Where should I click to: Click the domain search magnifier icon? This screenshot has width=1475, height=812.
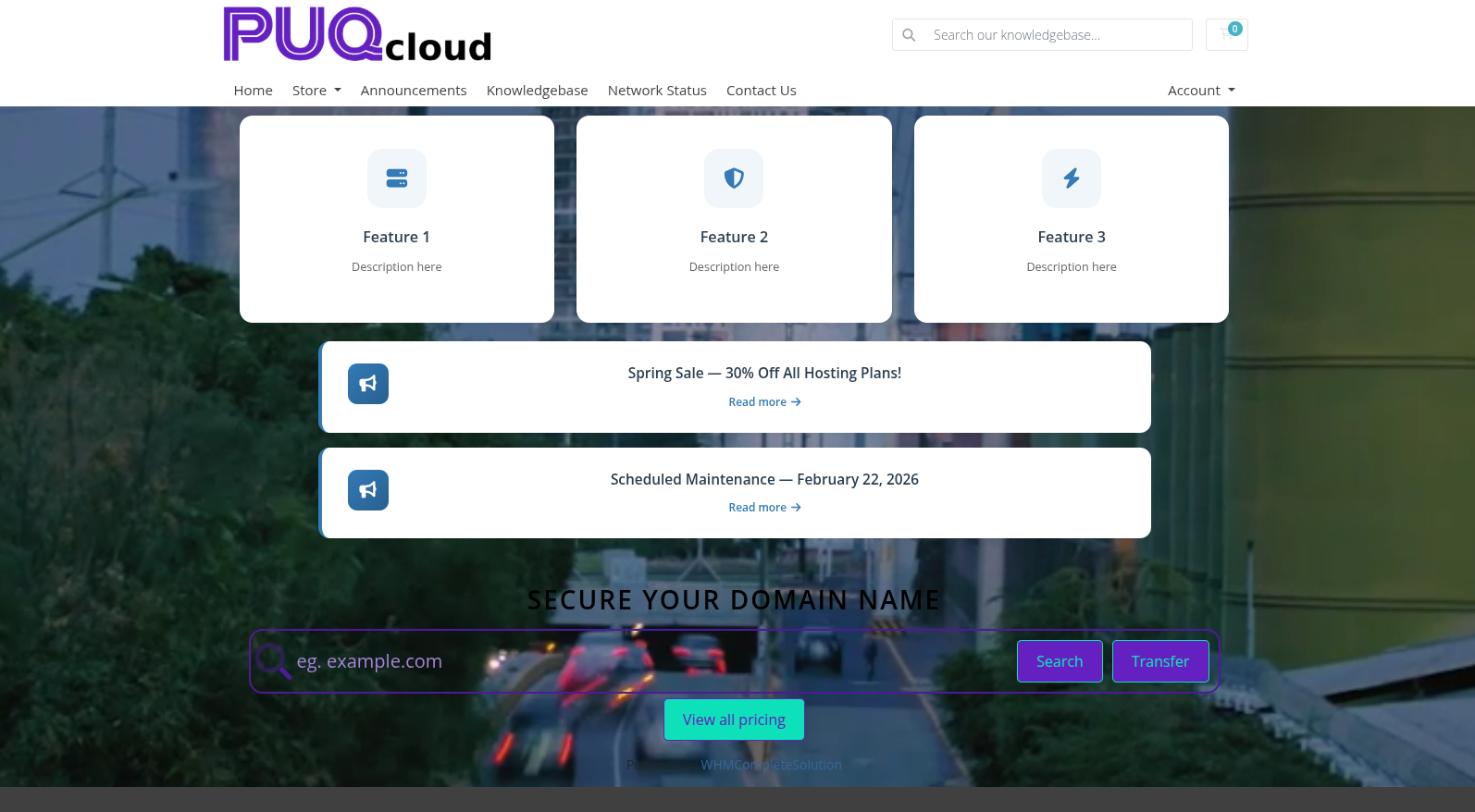(273, 661)
